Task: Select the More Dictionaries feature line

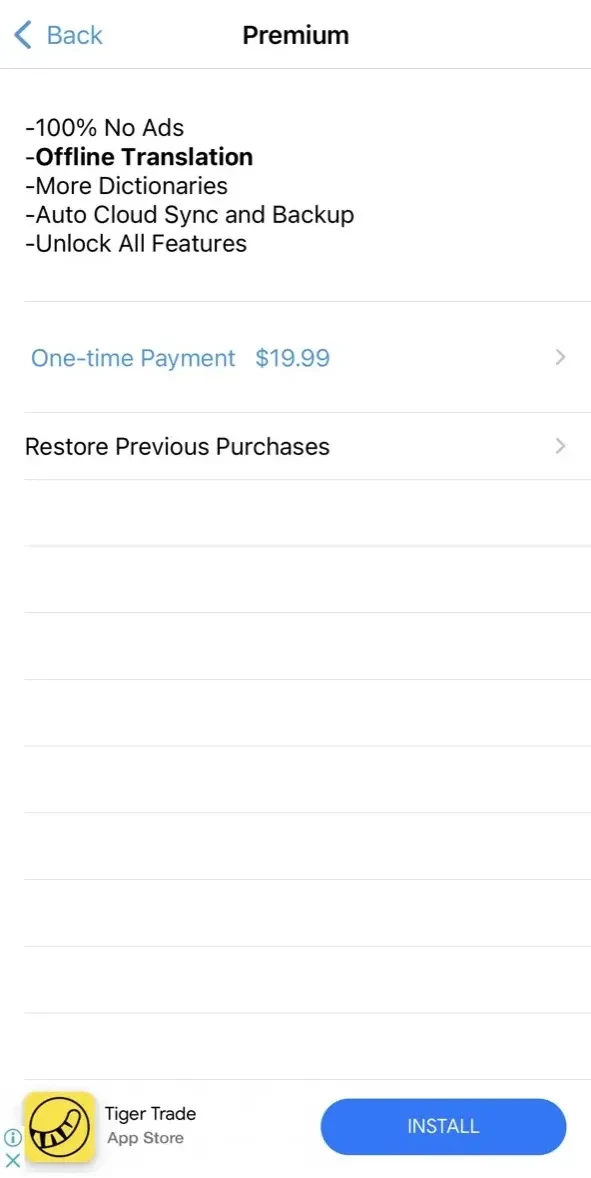Action: (x=126, y=186)
